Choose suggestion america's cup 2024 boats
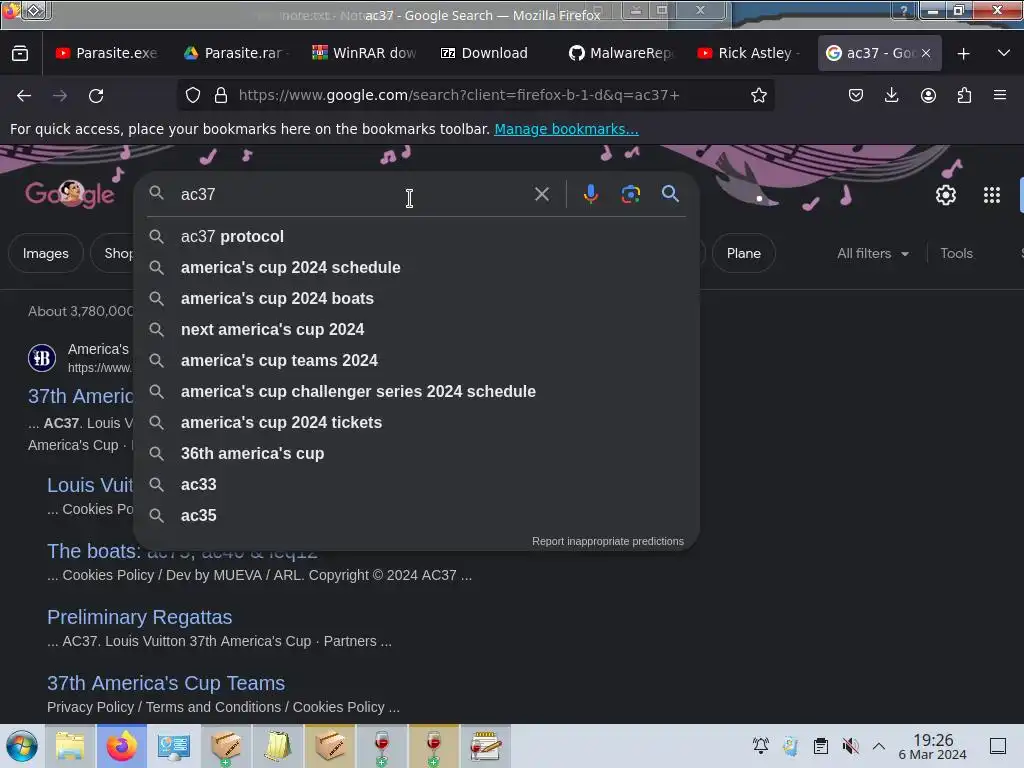Screen dimensions: 1024x768 tap(417, 298)
